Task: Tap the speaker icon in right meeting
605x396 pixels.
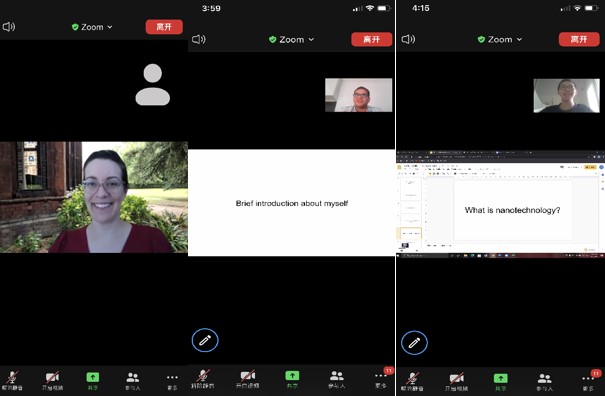Action: coord(408,39)
